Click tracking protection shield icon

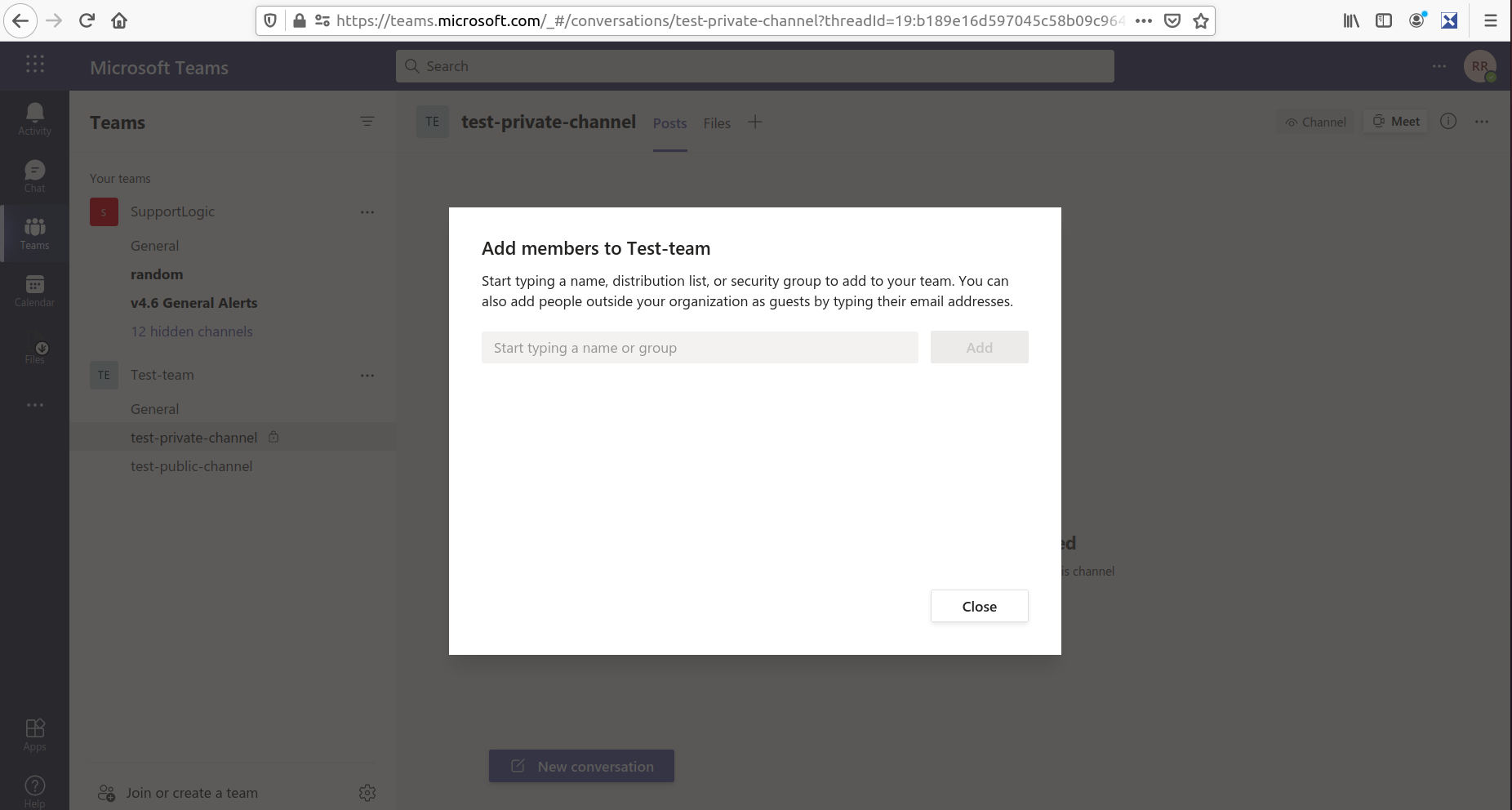click(x=270, y=21)
